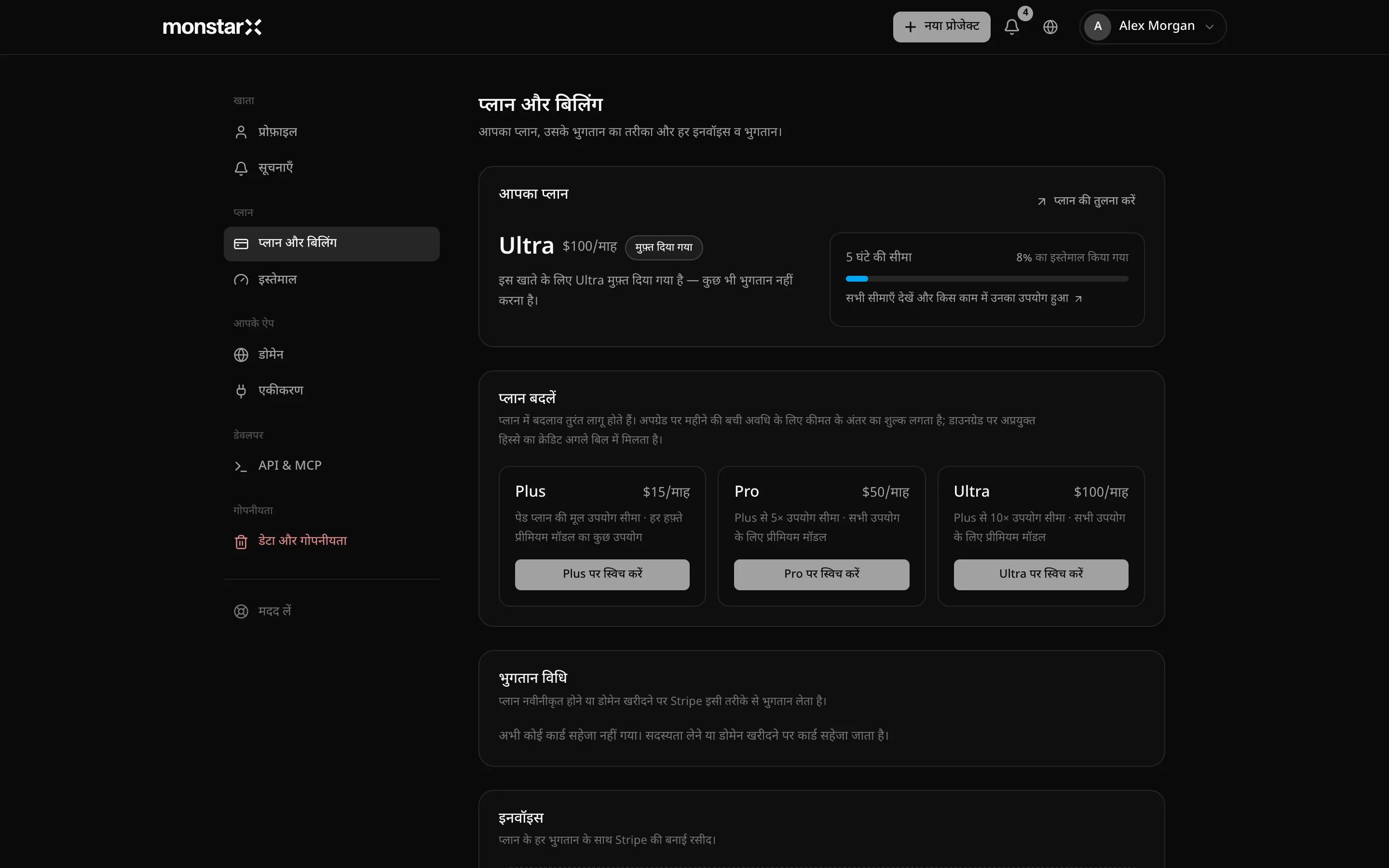Viewport: 1389px width, 868px height.
Task: Click the lifebuoy icon beside मदद लें
Action: [241, 611]
